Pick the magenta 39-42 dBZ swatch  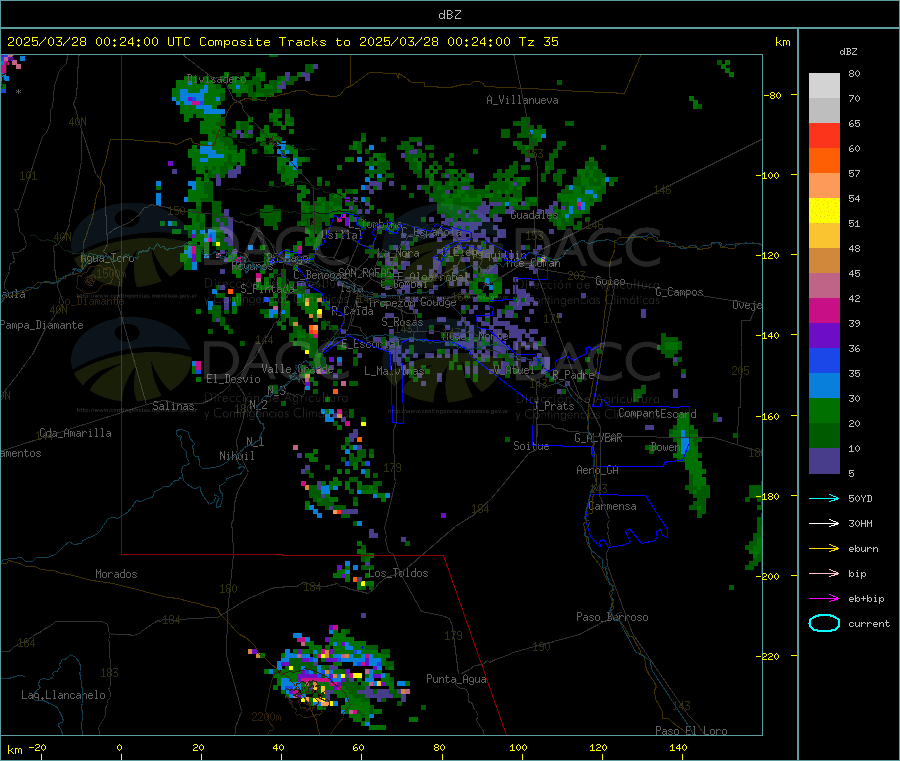point(824,311)
